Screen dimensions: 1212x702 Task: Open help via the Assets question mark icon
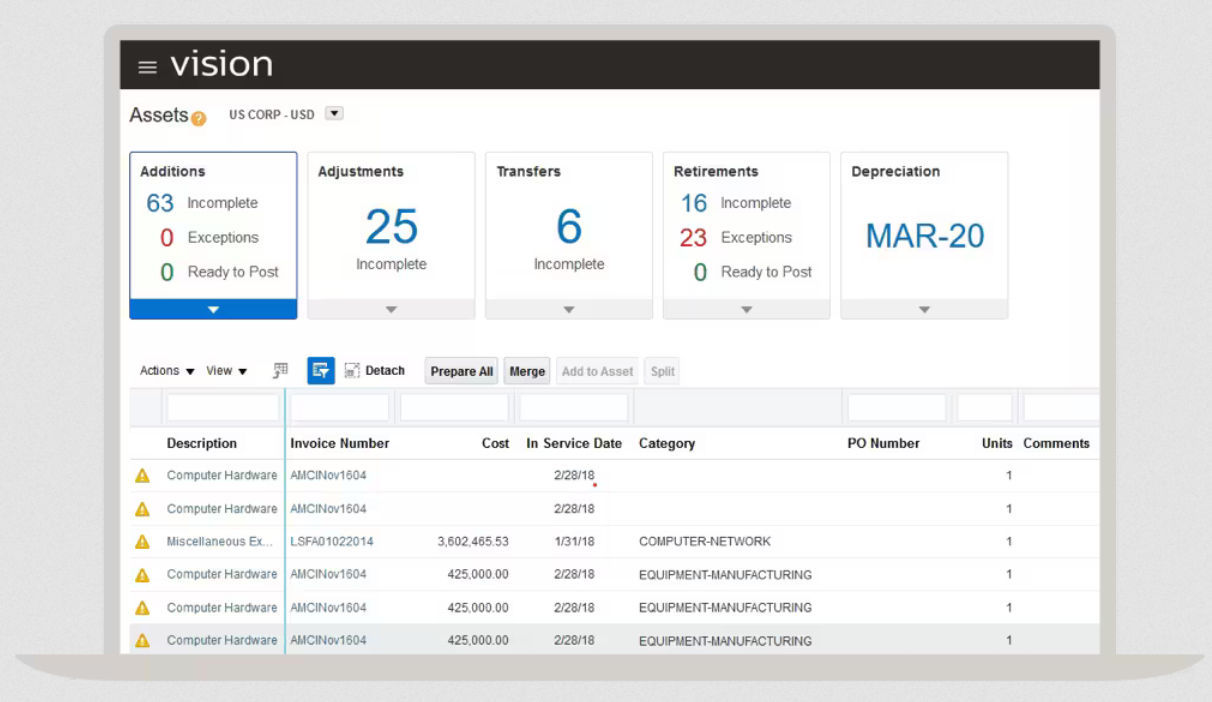tap(197, 118)
